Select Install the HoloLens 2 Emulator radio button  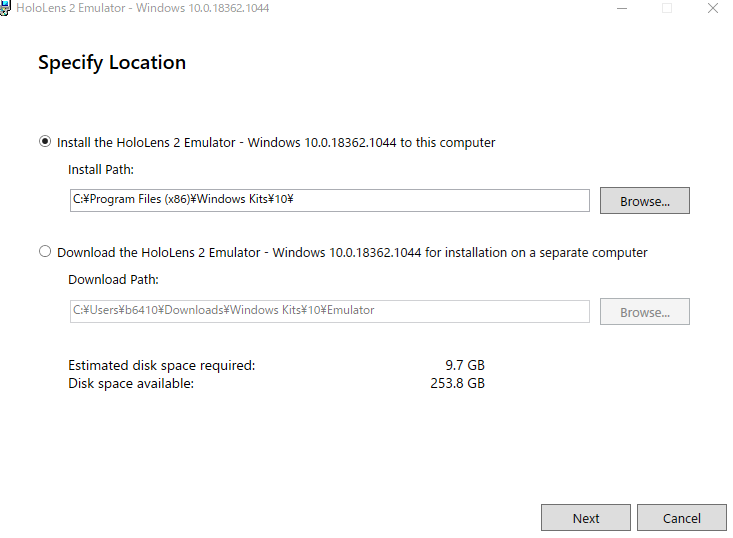pos(45,142)
